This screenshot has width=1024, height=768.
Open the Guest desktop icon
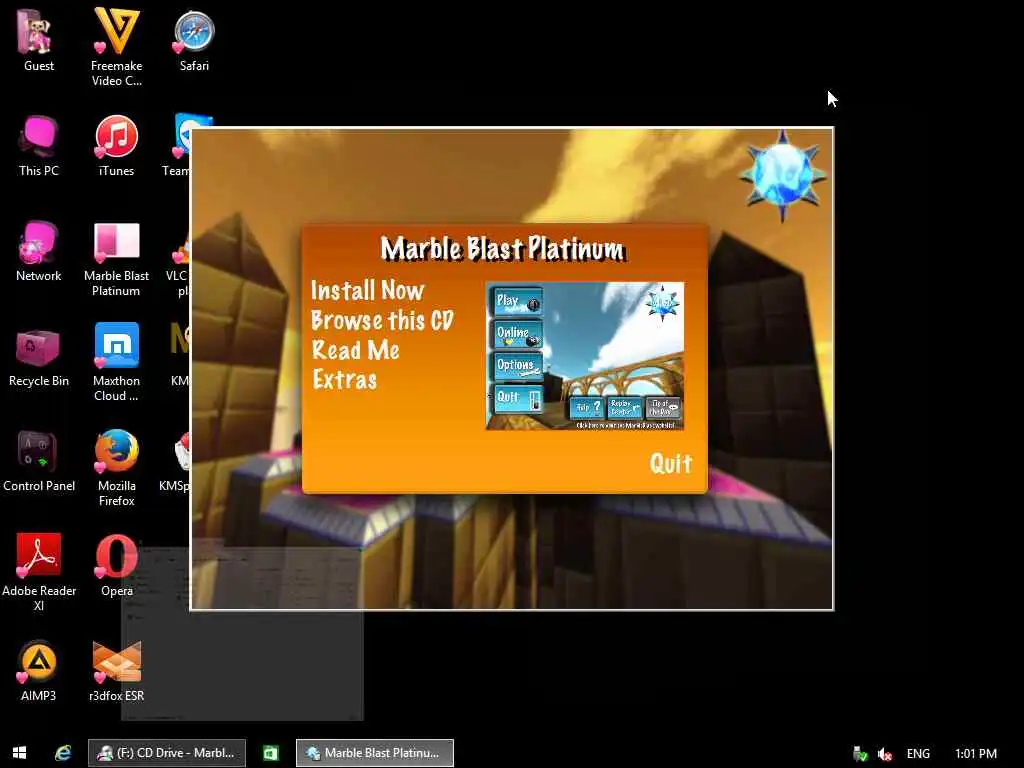click(38, 40)
